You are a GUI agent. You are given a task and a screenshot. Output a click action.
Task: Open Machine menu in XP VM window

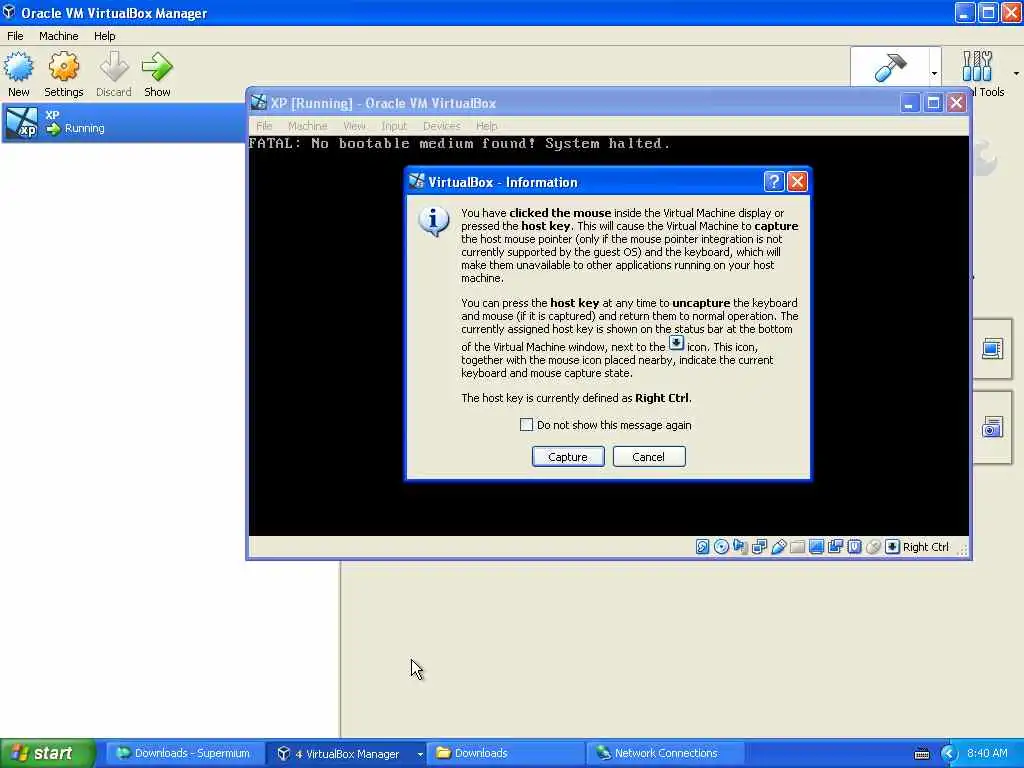tap(307, 125)
